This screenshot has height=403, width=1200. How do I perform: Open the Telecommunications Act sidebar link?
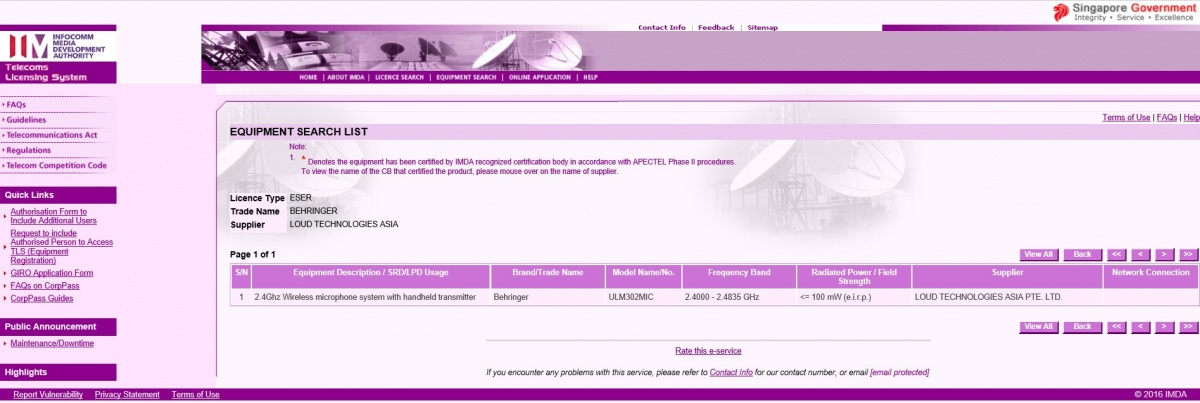(52, 135)
